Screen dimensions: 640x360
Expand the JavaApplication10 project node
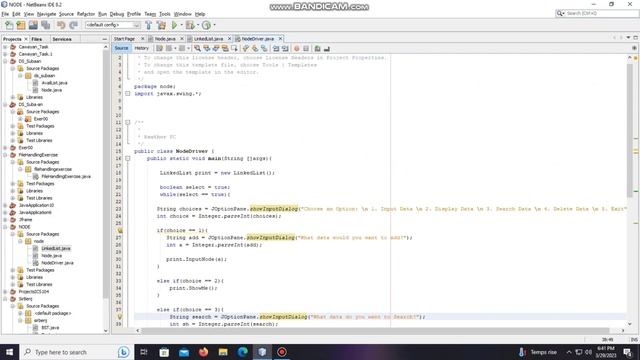click(5, 205)
